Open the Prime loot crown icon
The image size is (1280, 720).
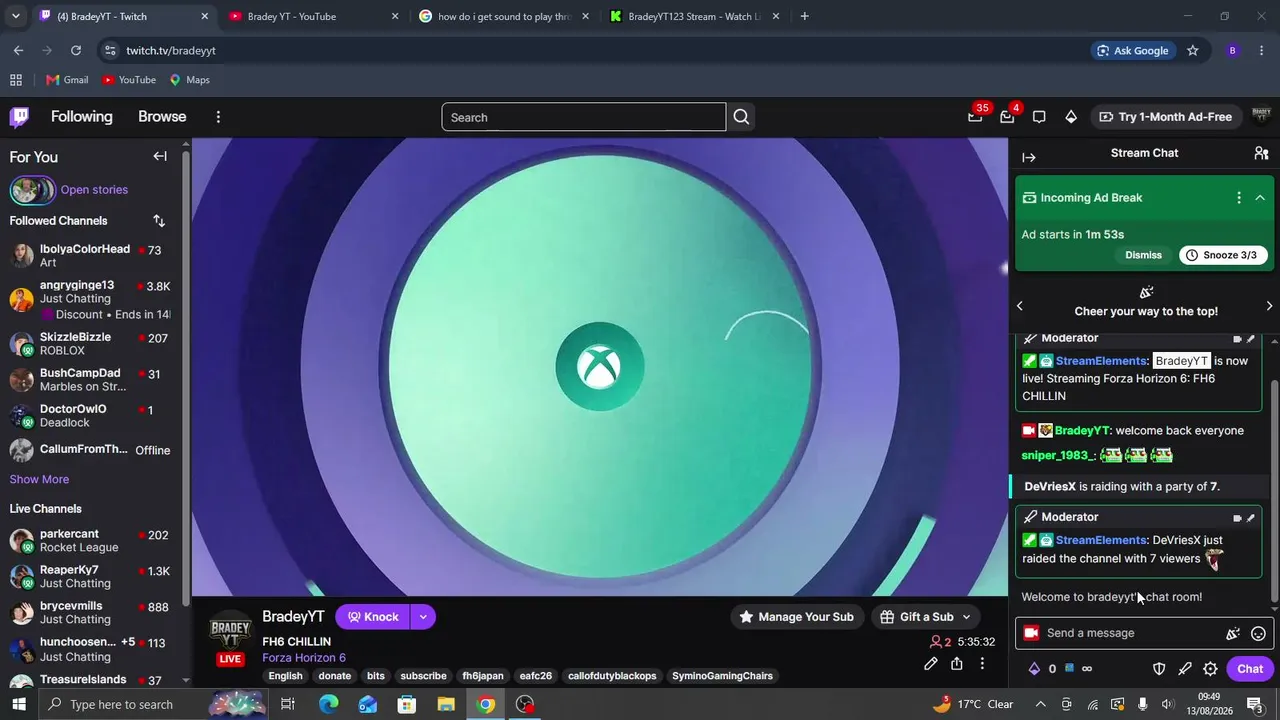click(975, 117)
